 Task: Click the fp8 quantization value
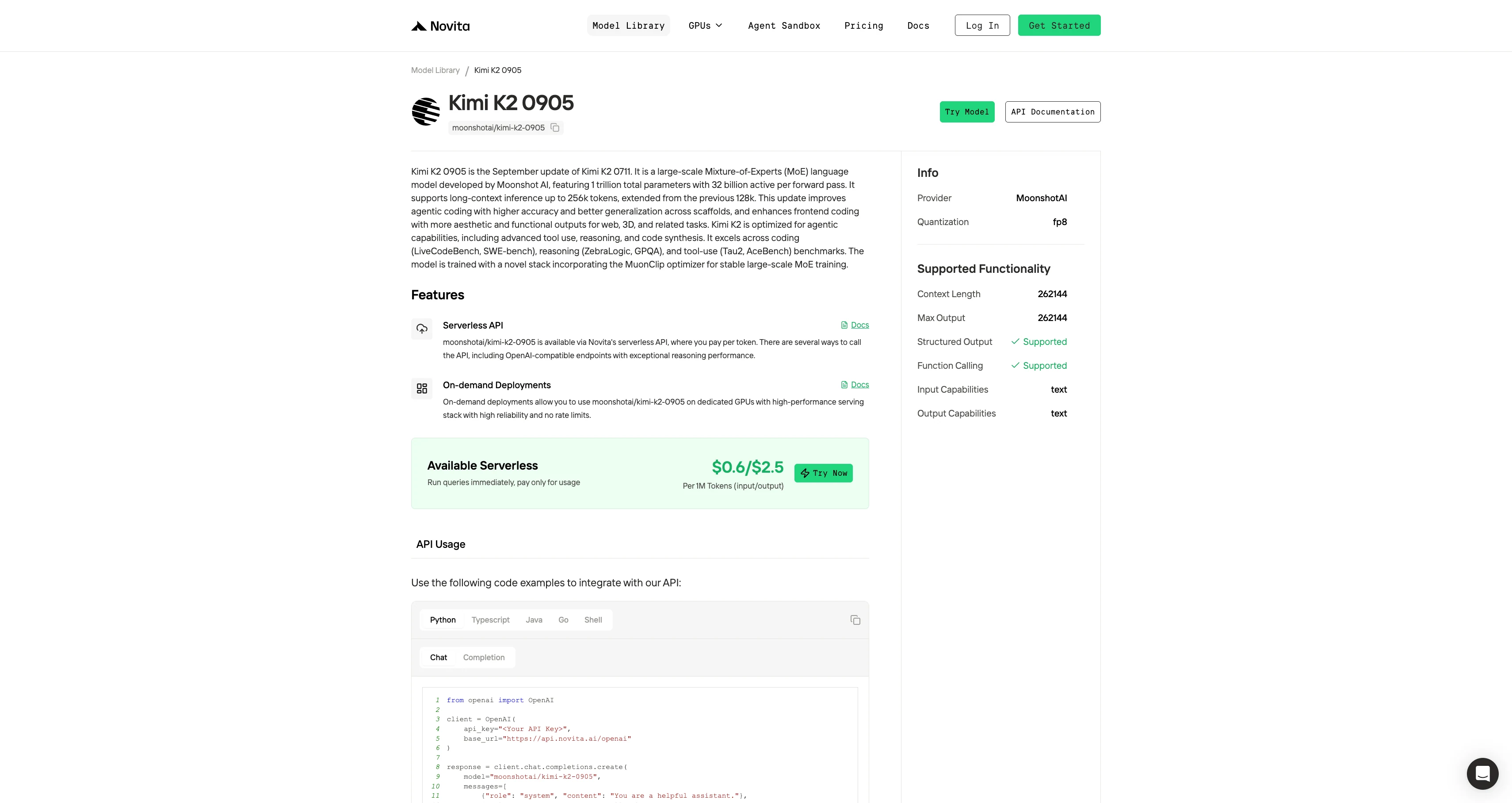[1059, 222]
